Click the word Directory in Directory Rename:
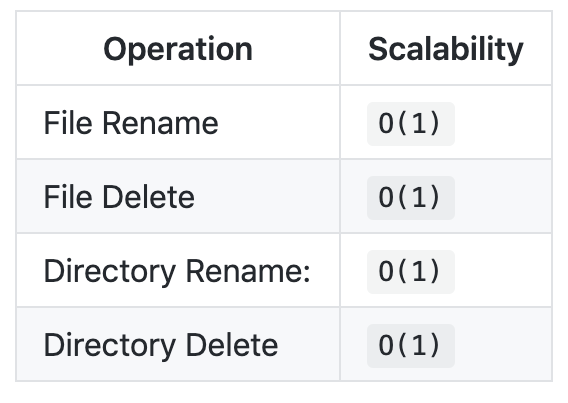This screenshot has width=568, height=403. pos(110,272)
